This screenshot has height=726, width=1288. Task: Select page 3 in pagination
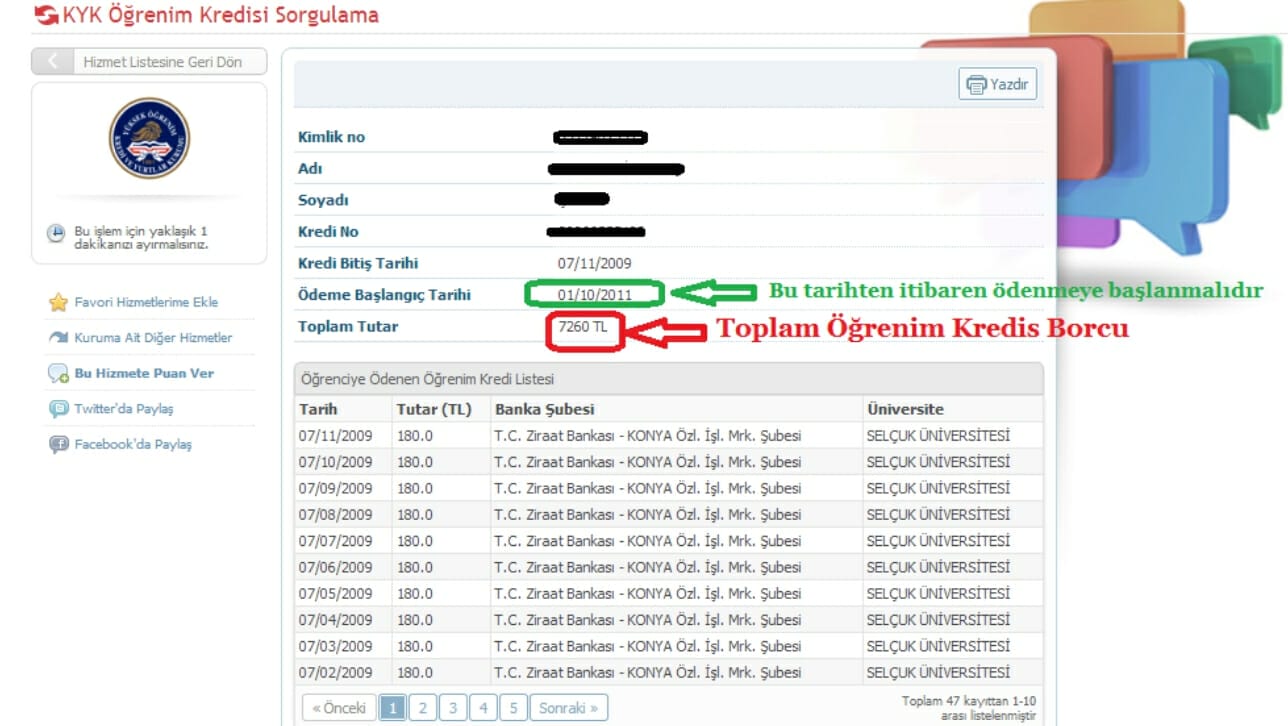tap(452, 708)
